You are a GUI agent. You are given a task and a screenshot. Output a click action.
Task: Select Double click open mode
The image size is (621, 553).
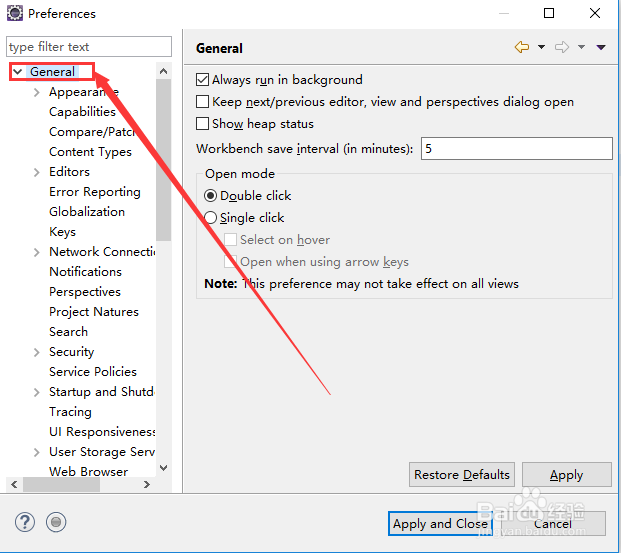210,196
